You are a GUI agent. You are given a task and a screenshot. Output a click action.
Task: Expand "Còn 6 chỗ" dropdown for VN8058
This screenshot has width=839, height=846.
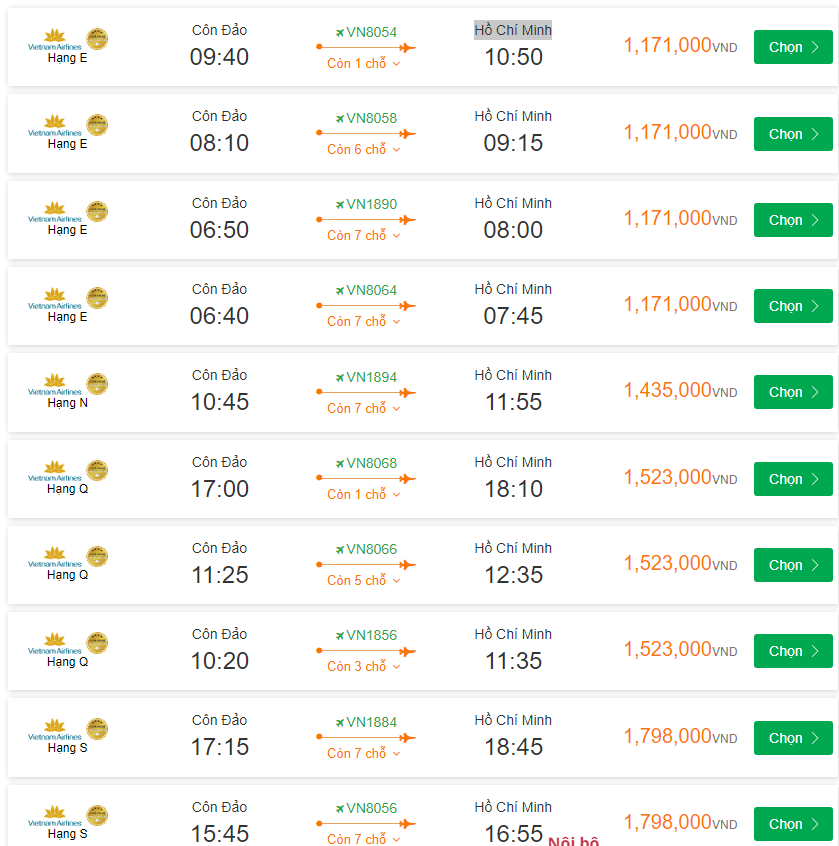coord(364,150)
